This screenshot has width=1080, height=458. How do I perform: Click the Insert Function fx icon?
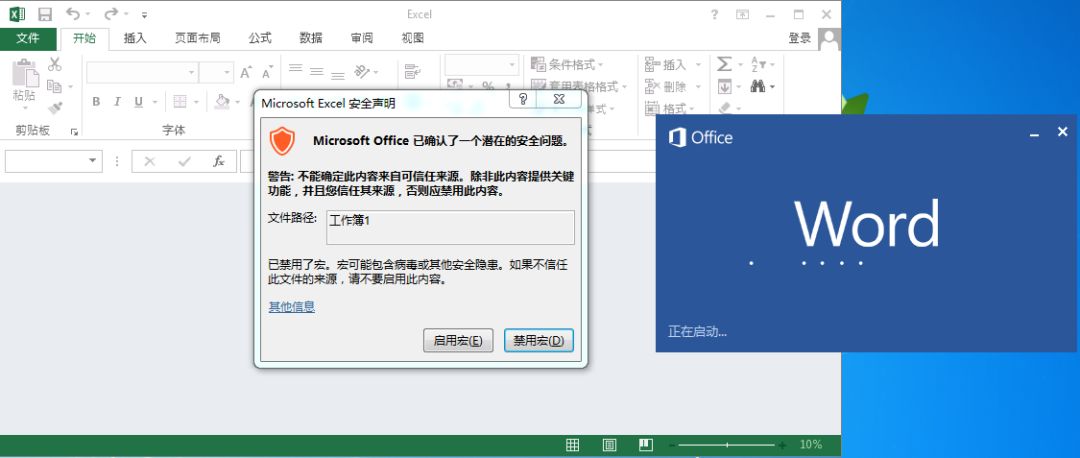point(218,161)
